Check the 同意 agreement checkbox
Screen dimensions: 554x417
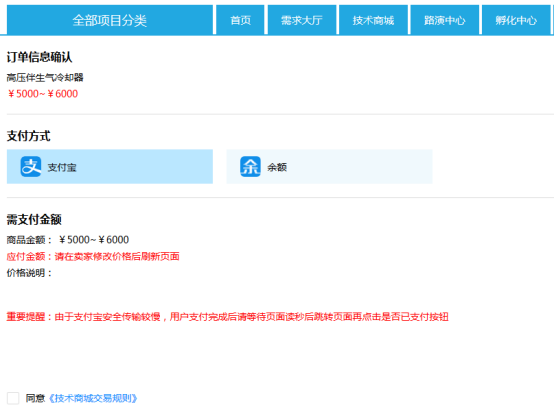(13, 398)
